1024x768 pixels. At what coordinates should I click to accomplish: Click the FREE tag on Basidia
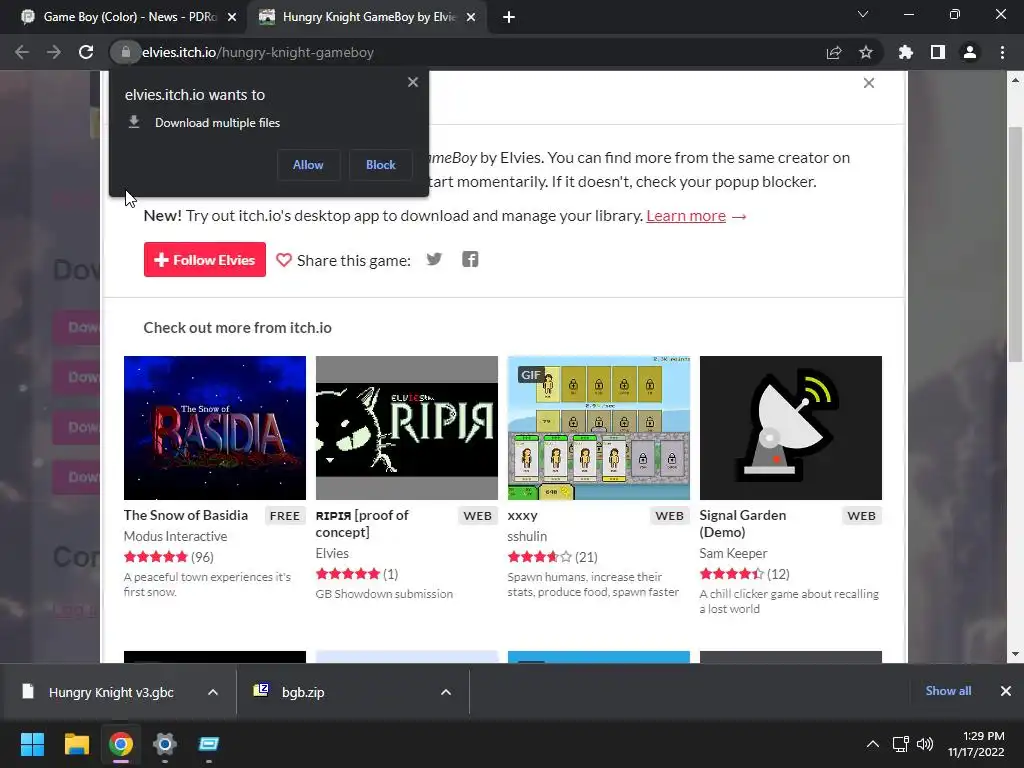pyautogui.click(x=285, y=516)
